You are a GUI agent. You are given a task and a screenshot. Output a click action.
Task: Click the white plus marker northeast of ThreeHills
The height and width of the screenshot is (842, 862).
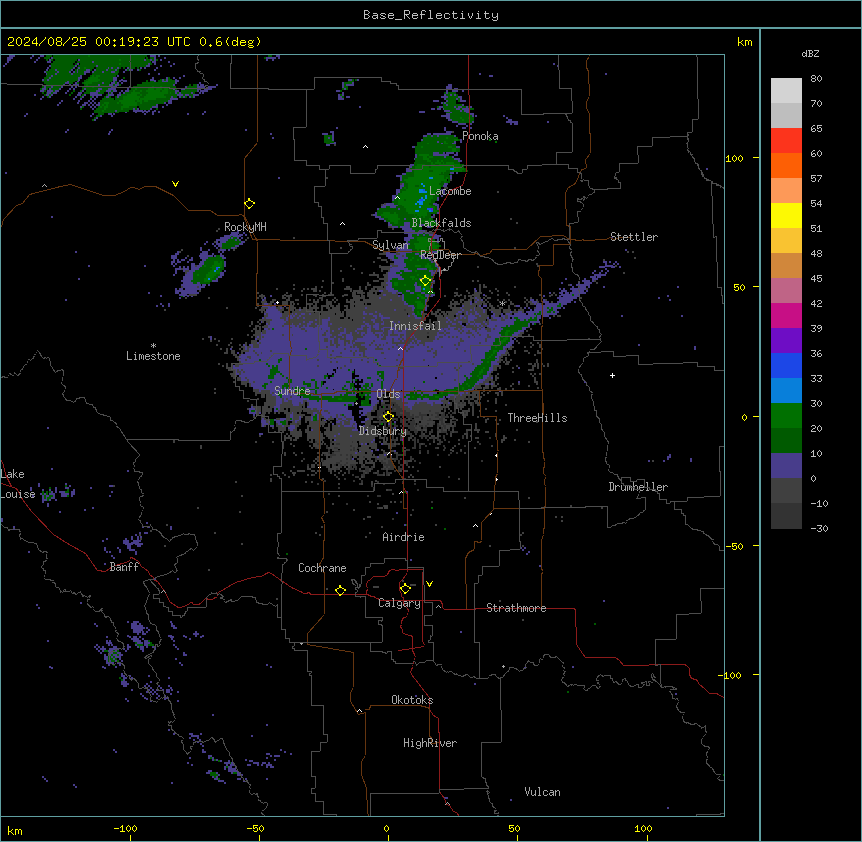pyautogui.click(x=612, y=375)
